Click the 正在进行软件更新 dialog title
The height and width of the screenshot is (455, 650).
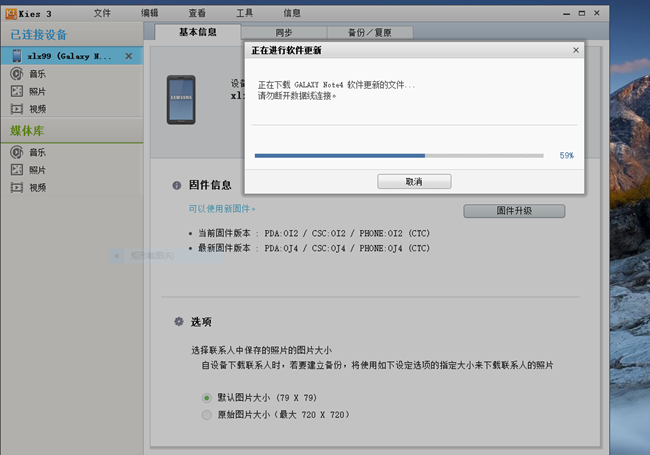tap(286, 51)
